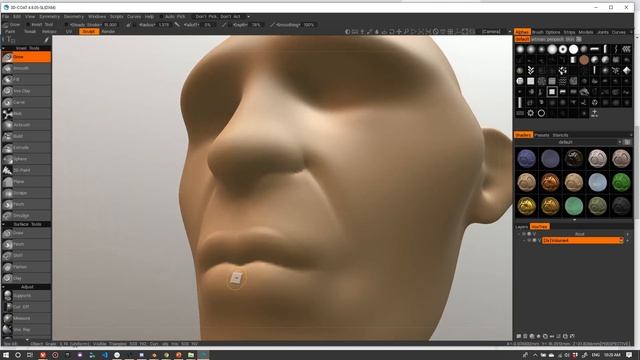The height and width of the screenshot is (360, 640).
Task: Switch to the Layers tab
Action: (x=522, y=227)
